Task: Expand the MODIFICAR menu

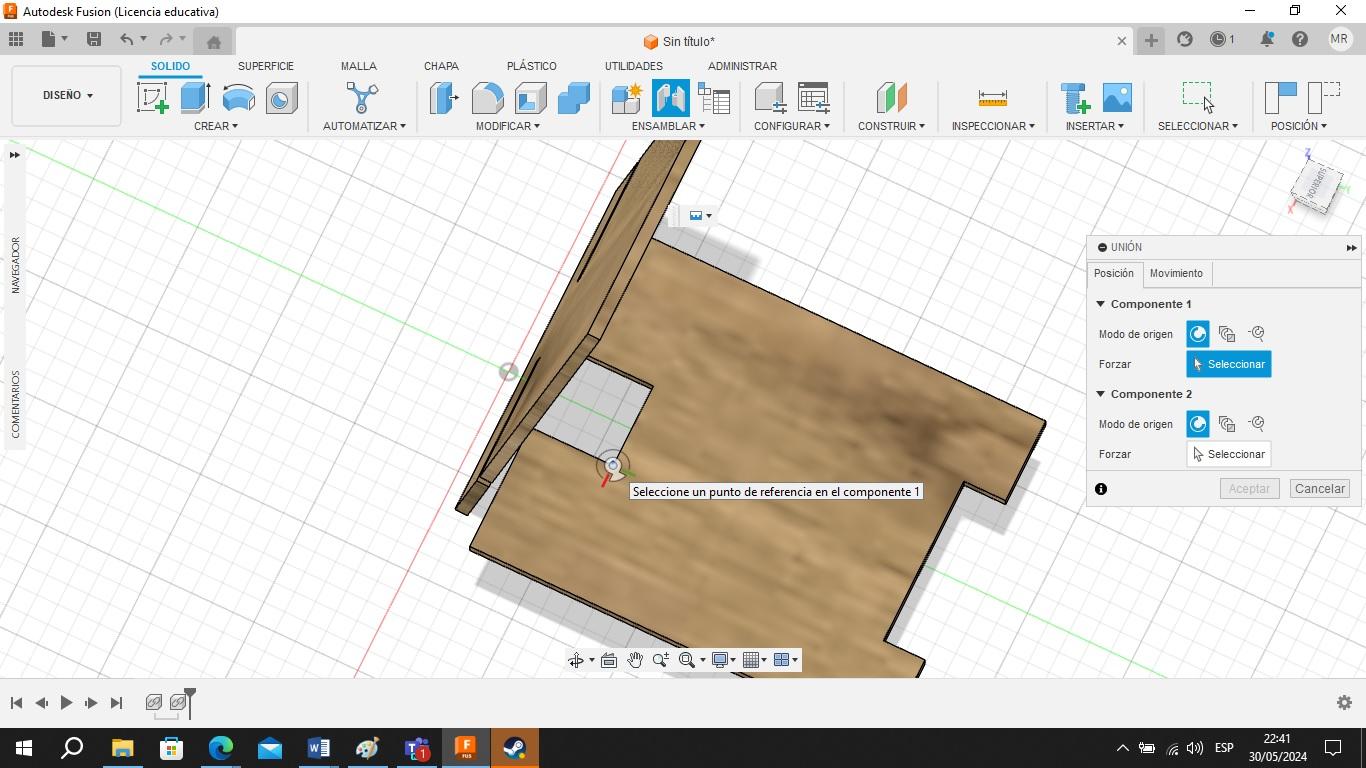Action: pyautogui.click(x=507, y=126)
